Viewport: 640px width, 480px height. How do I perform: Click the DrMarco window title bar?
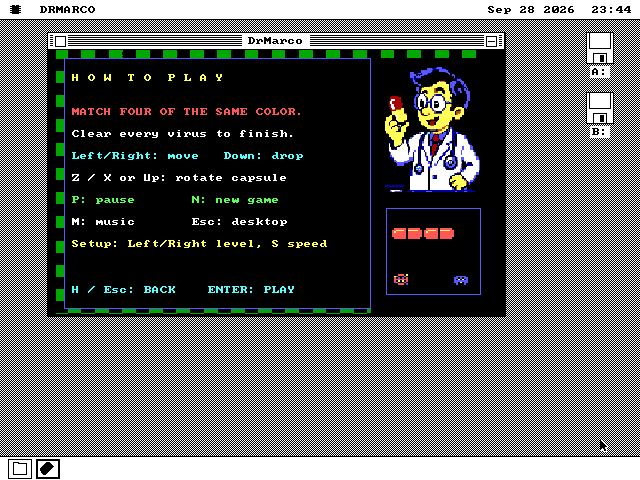tap(275, 41)
